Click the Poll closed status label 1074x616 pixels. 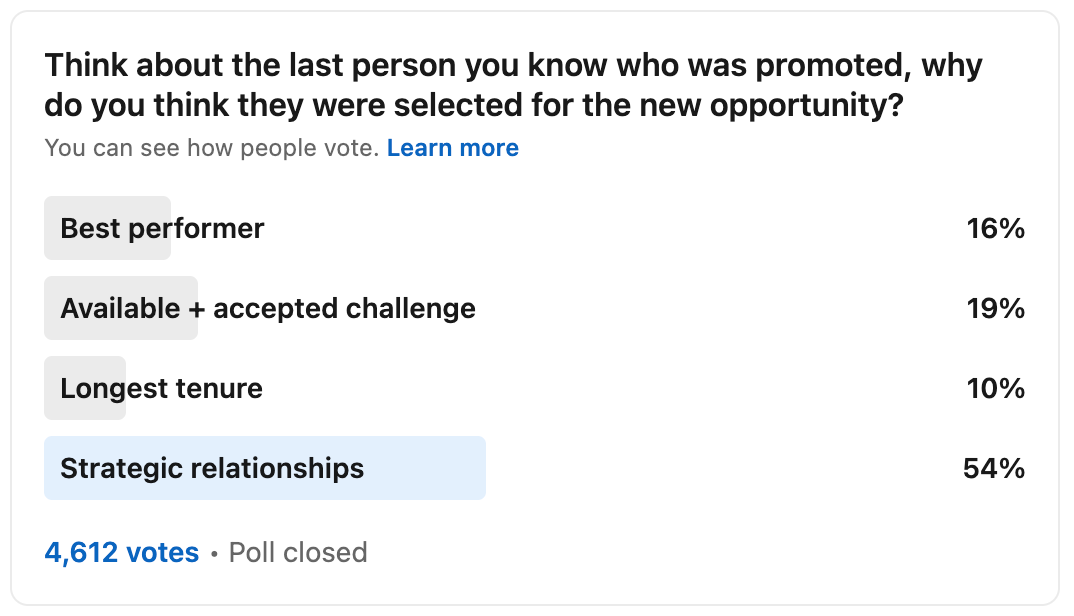tap(298, 552)
